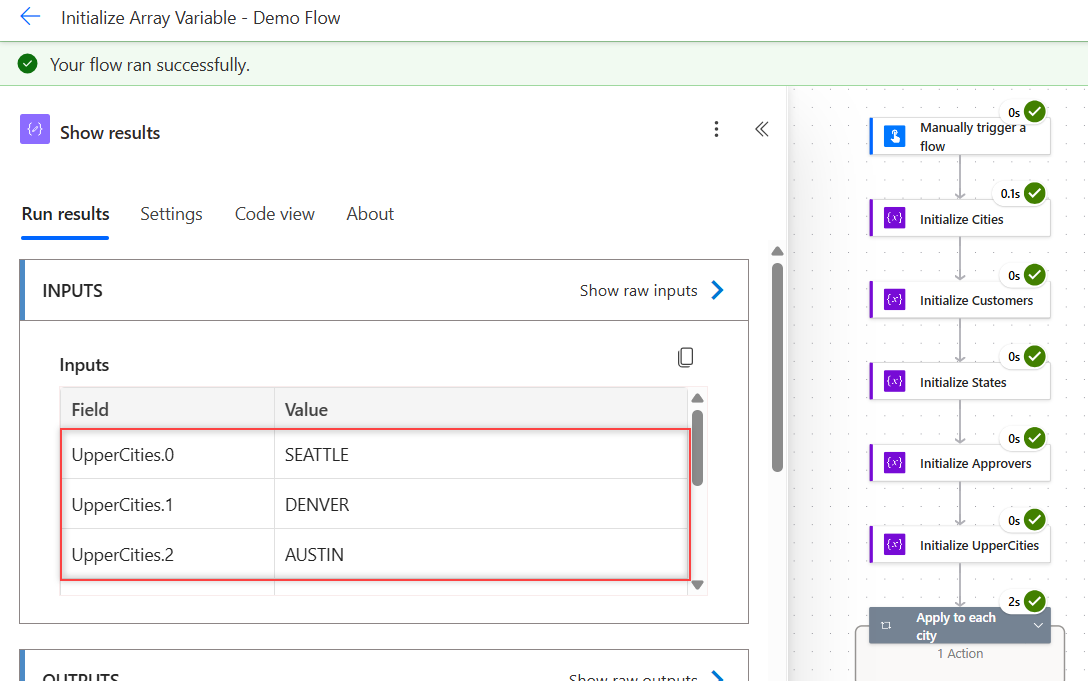Collapse the Show results panel with the double chevron
Image resolution: width=1088 pixels, height=681 pixels.
(x=762, y=129)
